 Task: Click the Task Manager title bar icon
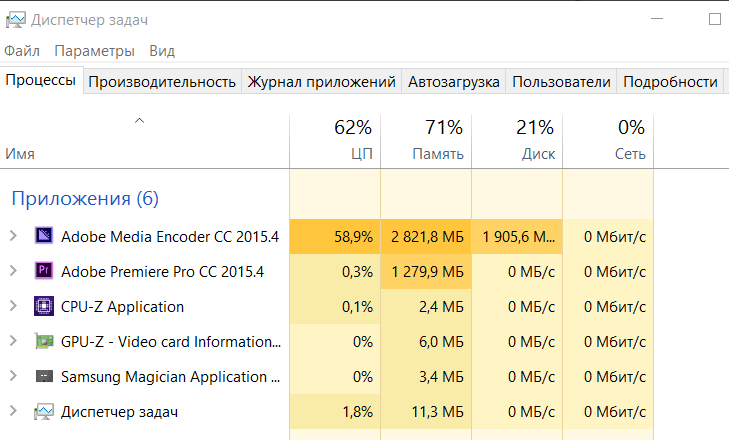point(15,20)
